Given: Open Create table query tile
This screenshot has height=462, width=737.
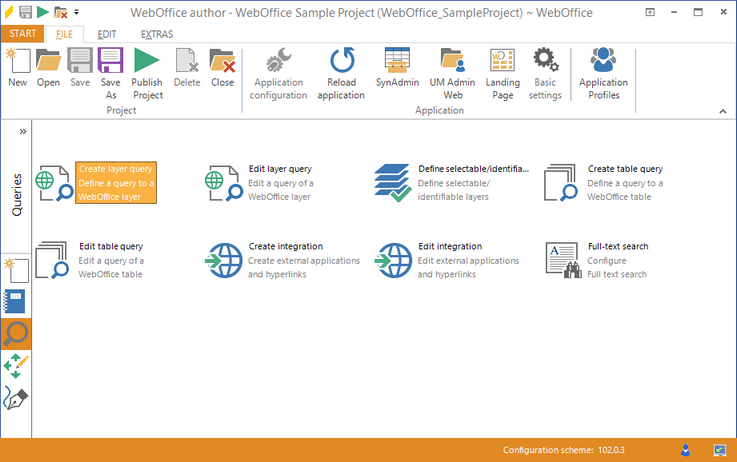Looking at the screenshot, I should (x=604, y=183).
